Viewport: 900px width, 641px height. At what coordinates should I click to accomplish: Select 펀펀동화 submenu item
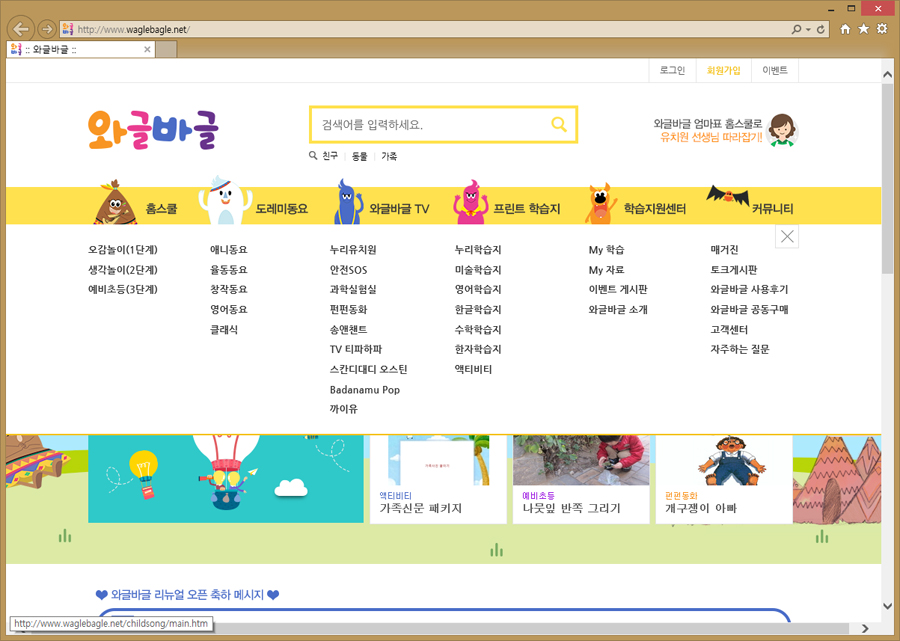(348, 309)
